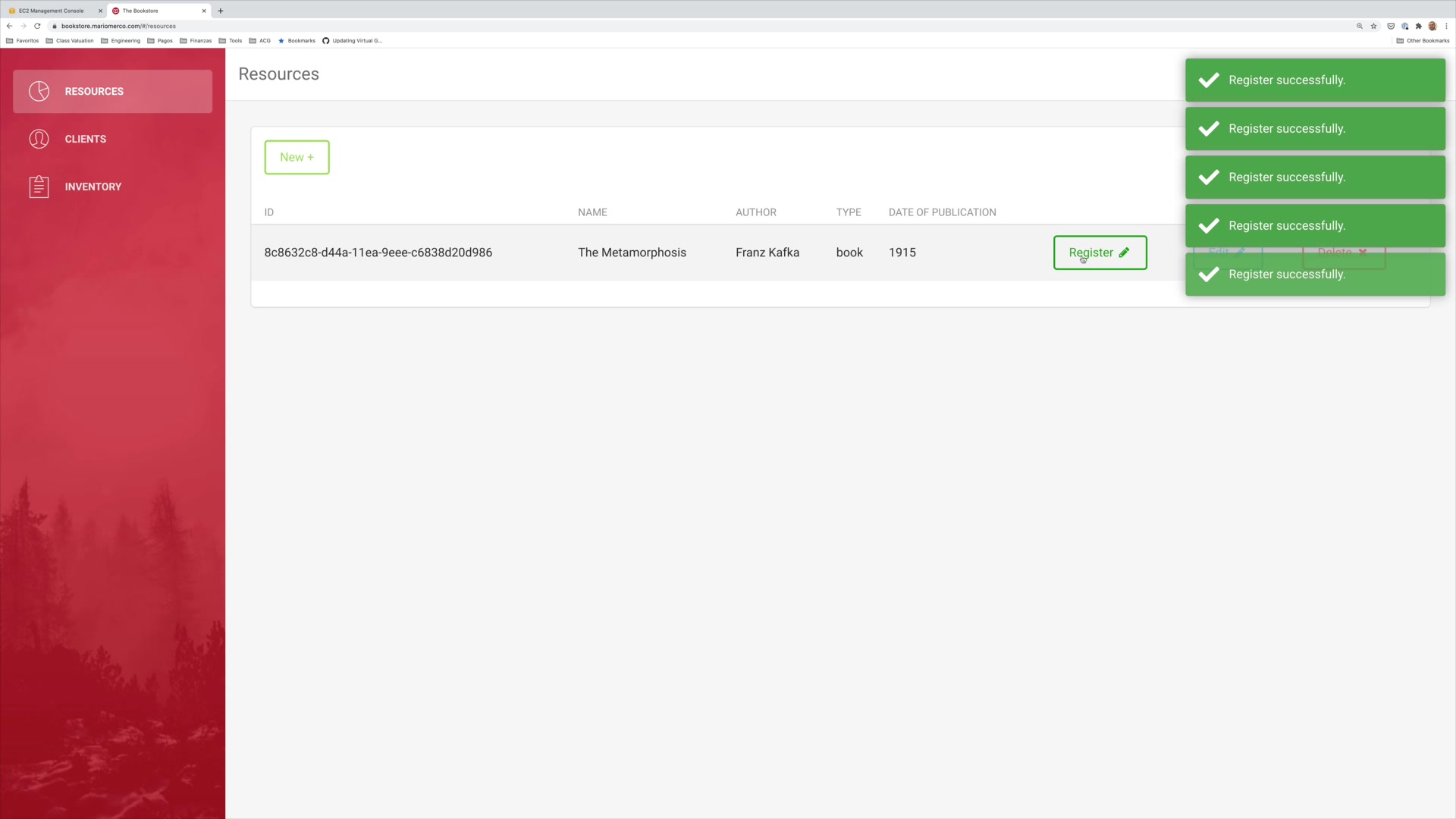Click the Resources pie chart icon
This screenshot has width=1456, height=819.
[x=39, y=91]
